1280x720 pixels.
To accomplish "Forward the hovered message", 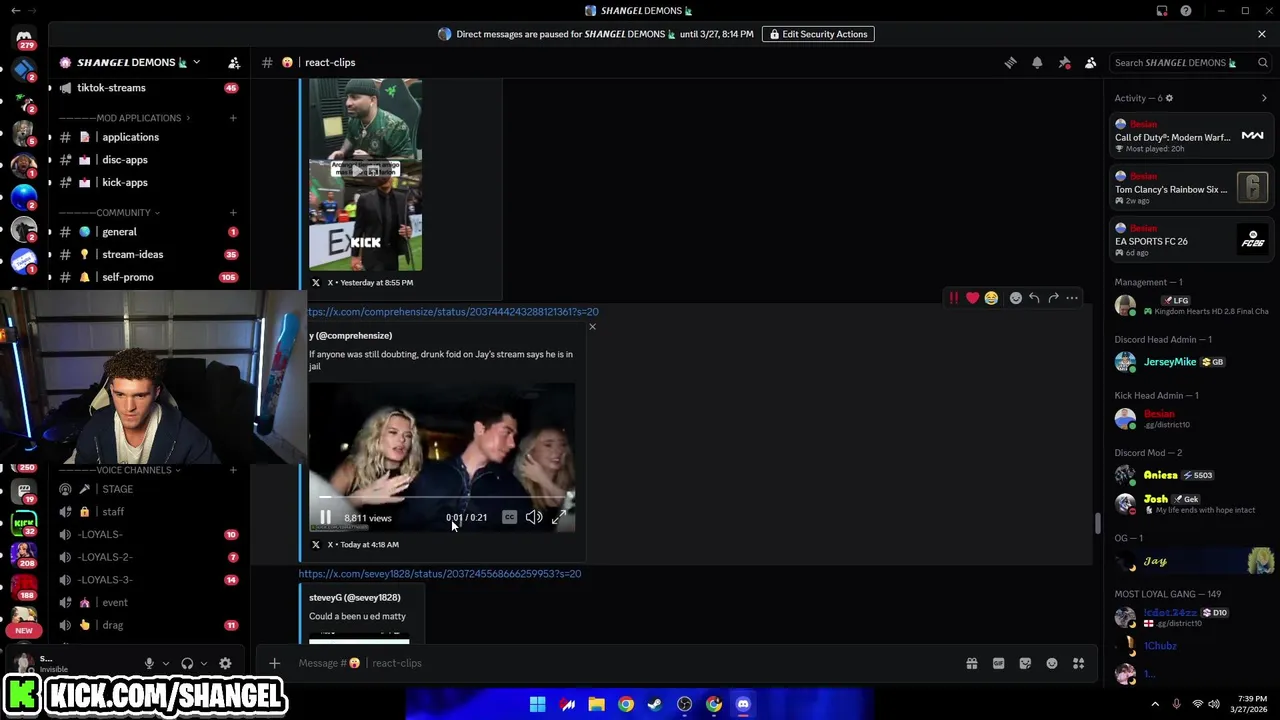I will (1053, 298).
